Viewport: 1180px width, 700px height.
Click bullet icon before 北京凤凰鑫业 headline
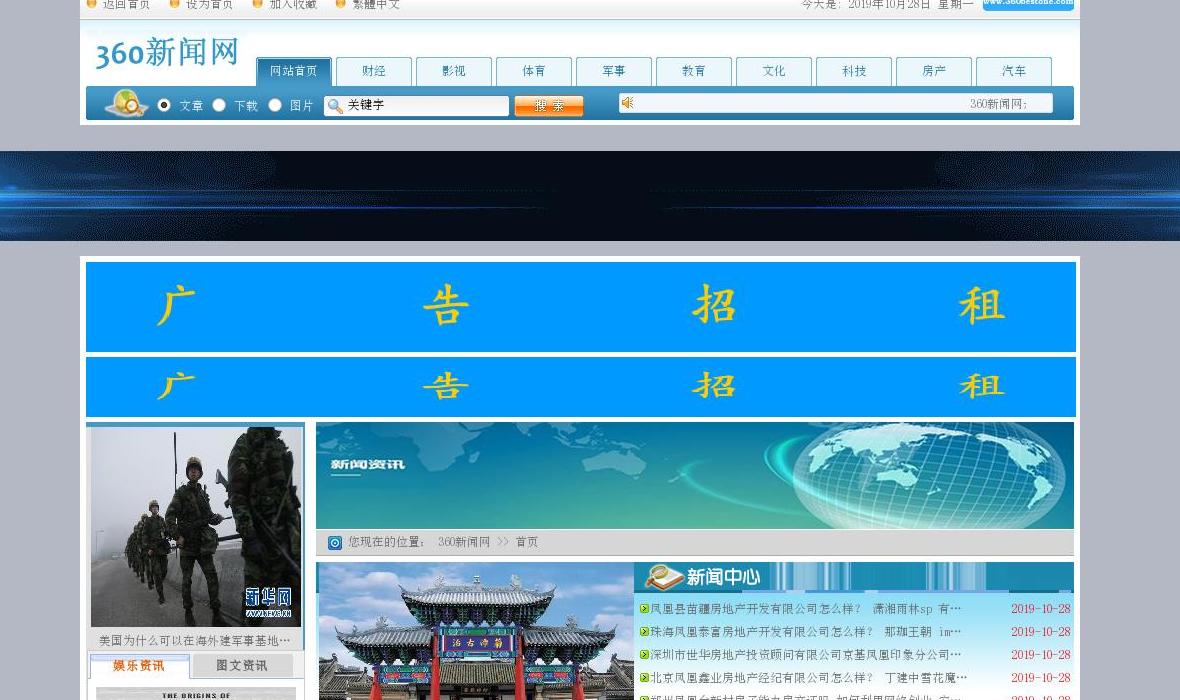[644, 678]
